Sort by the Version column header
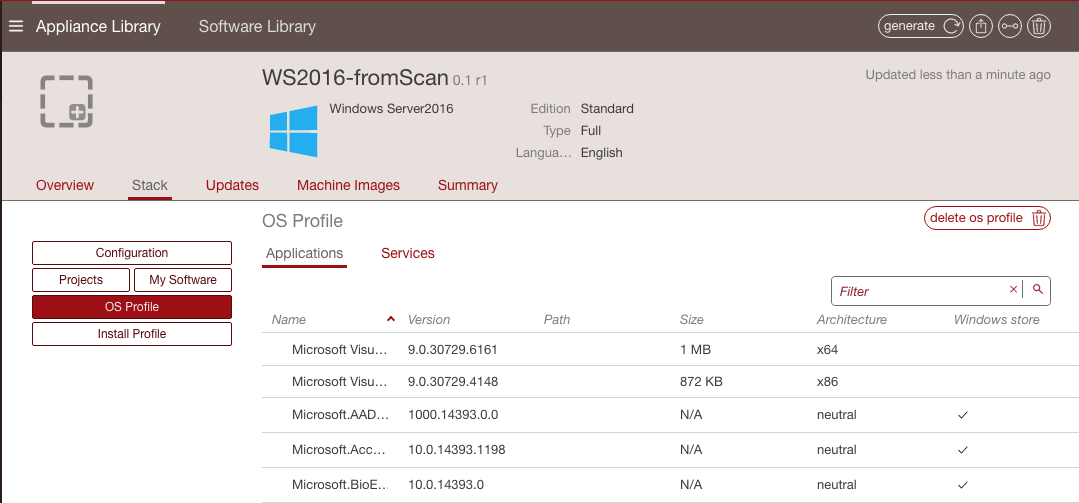Image resolution: width=1079 pixels, height=503 pixels. tap(429, 319)
